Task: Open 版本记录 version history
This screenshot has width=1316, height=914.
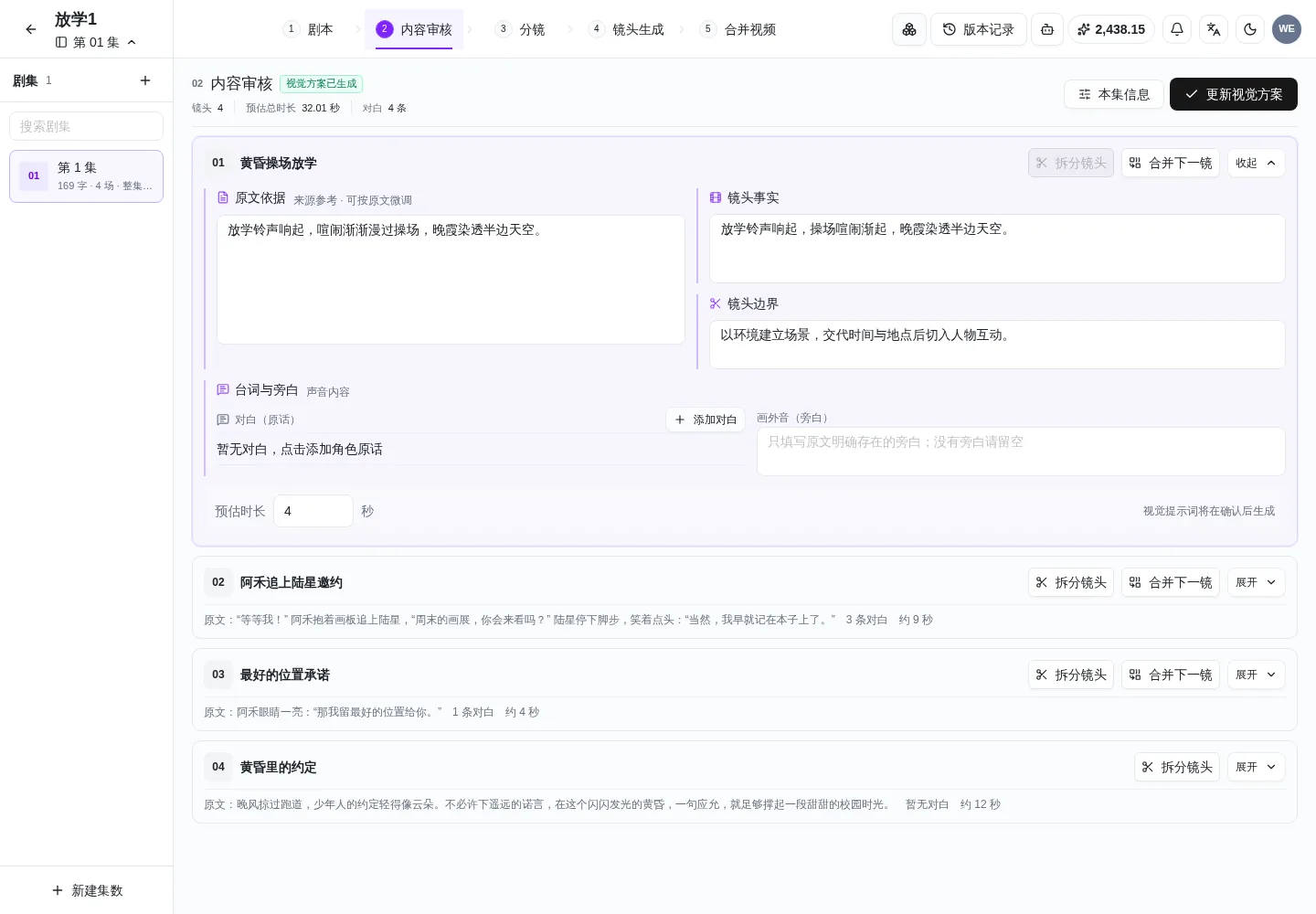Action: [979, 29]
